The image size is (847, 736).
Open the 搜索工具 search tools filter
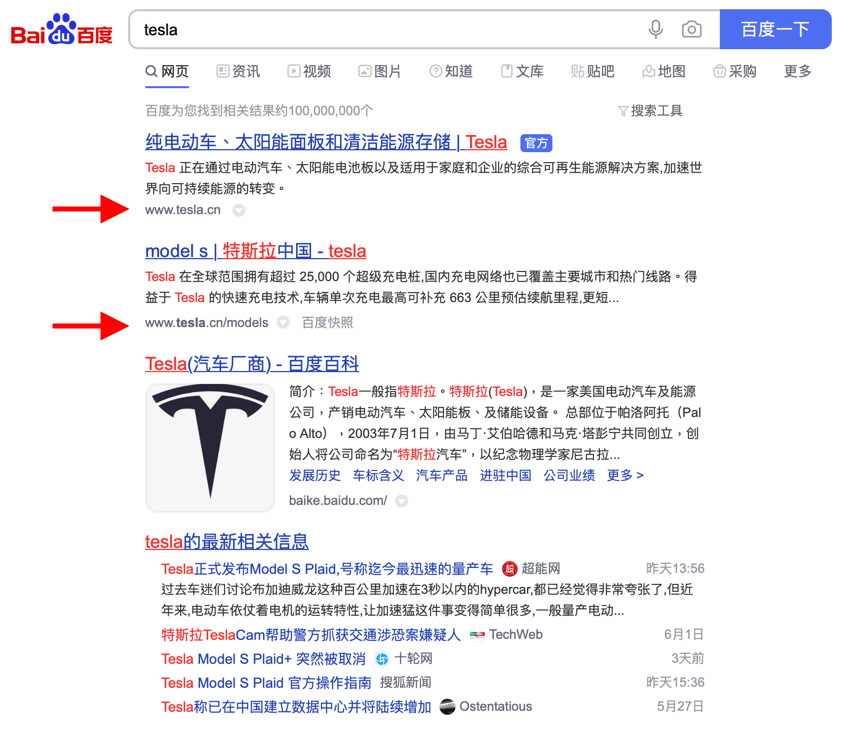pyautogui.click(x=650, y=111)
